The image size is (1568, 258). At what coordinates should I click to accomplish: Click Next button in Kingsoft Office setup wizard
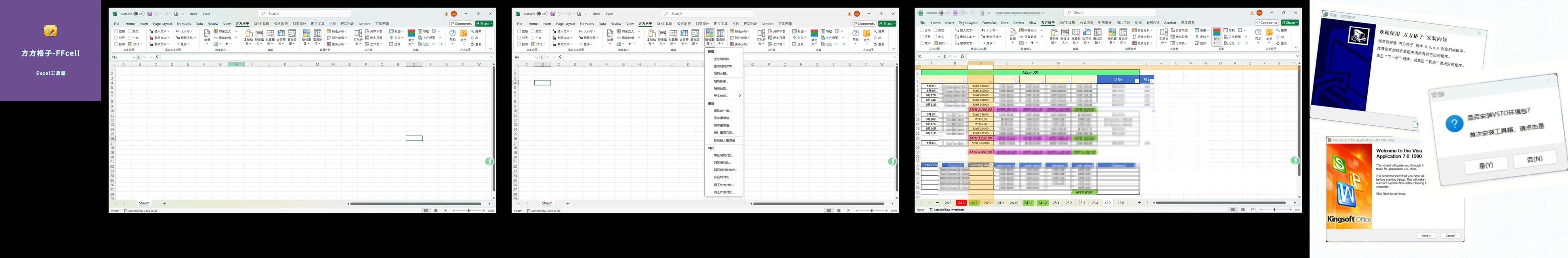[x=1425, y=235]
